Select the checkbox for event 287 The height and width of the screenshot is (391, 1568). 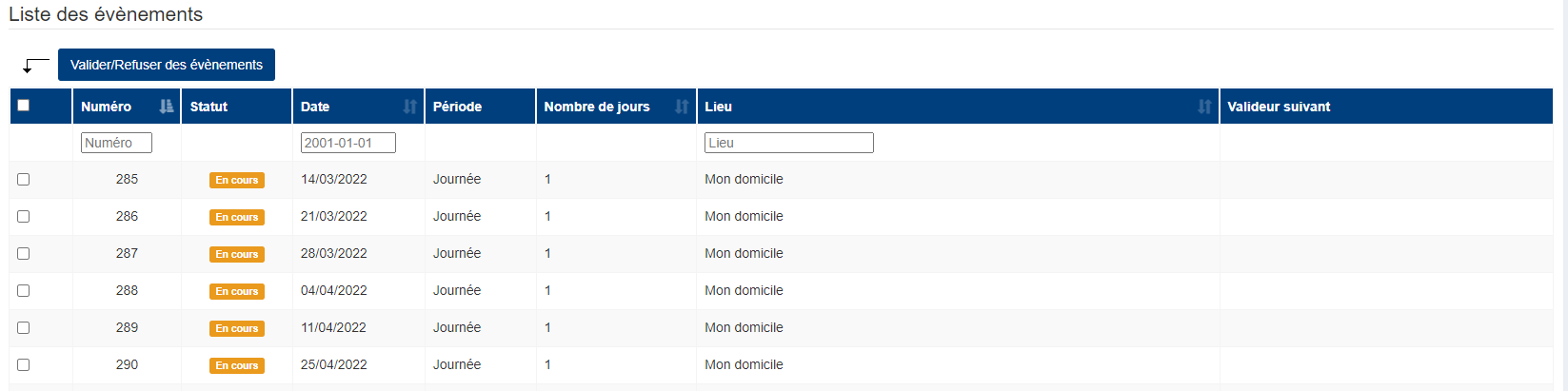point(24,253)
